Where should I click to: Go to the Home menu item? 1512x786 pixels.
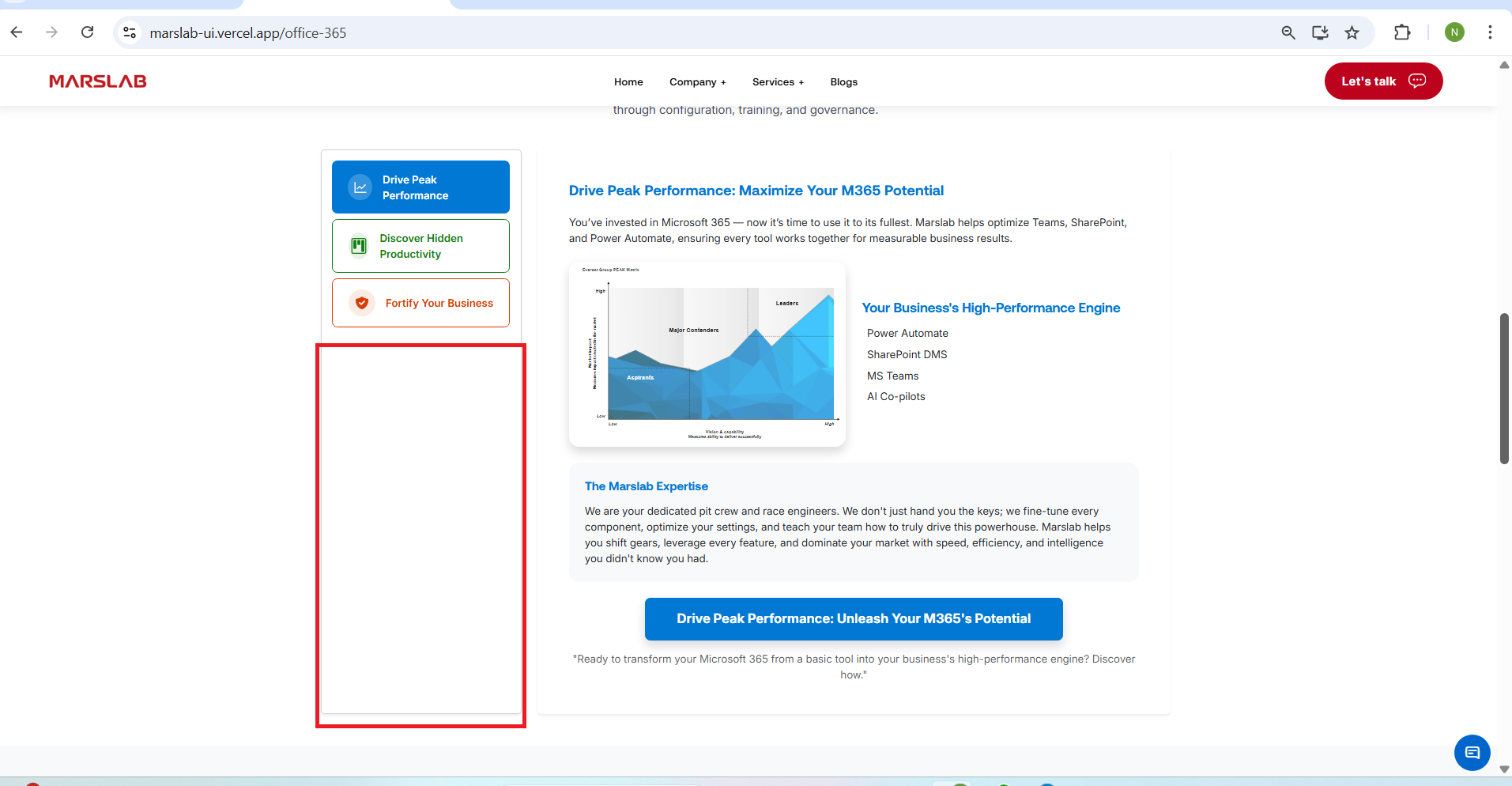628,82
